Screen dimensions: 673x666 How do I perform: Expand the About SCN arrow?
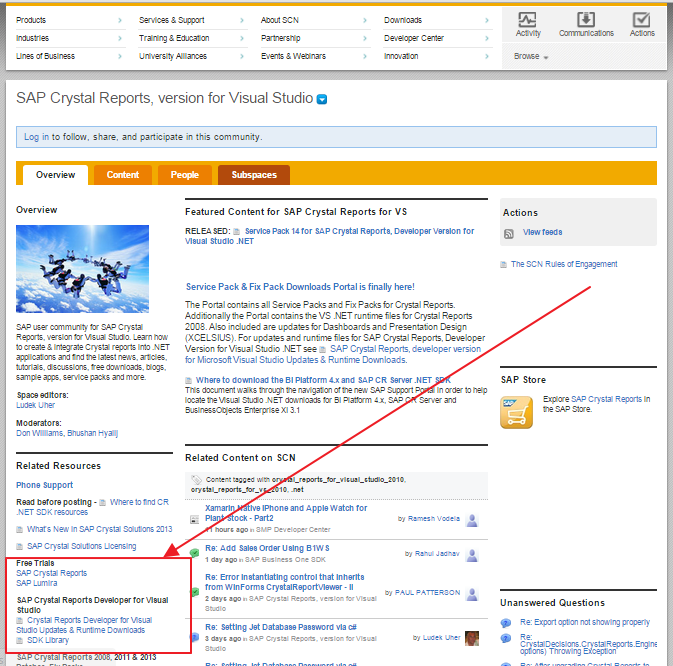[365, 20]
